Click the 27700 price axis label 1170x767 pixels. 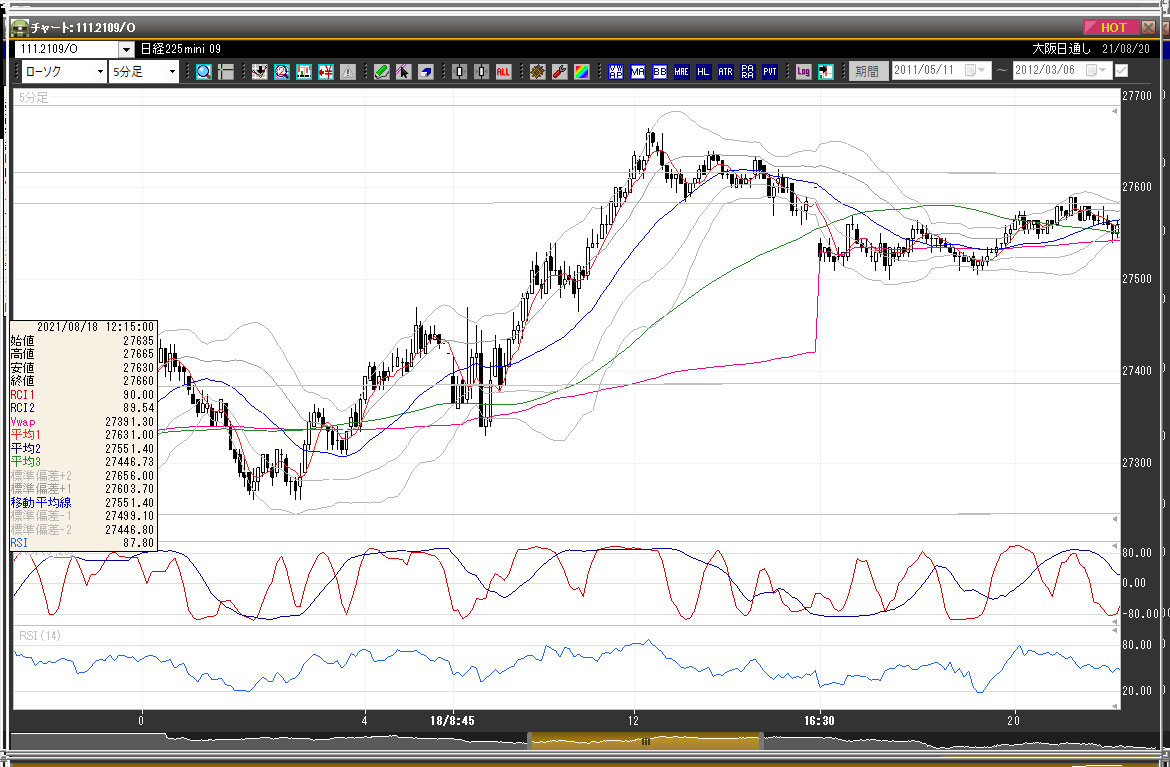point(1137,96)
